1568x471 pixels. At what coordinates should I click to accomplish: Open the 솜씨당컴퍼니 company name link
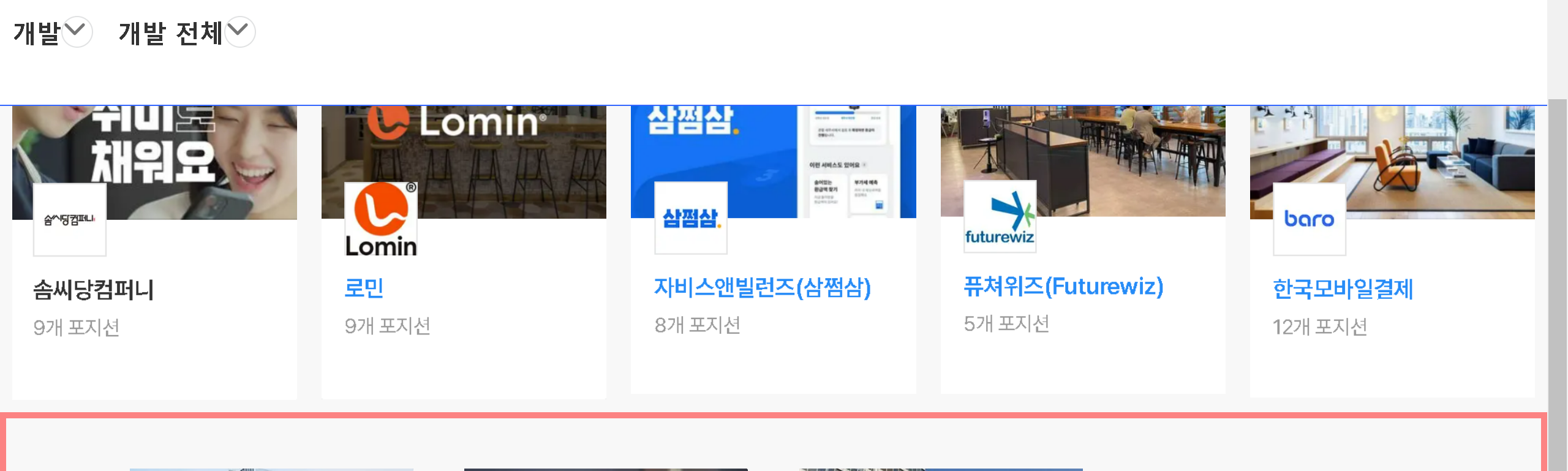pos(94,290)
